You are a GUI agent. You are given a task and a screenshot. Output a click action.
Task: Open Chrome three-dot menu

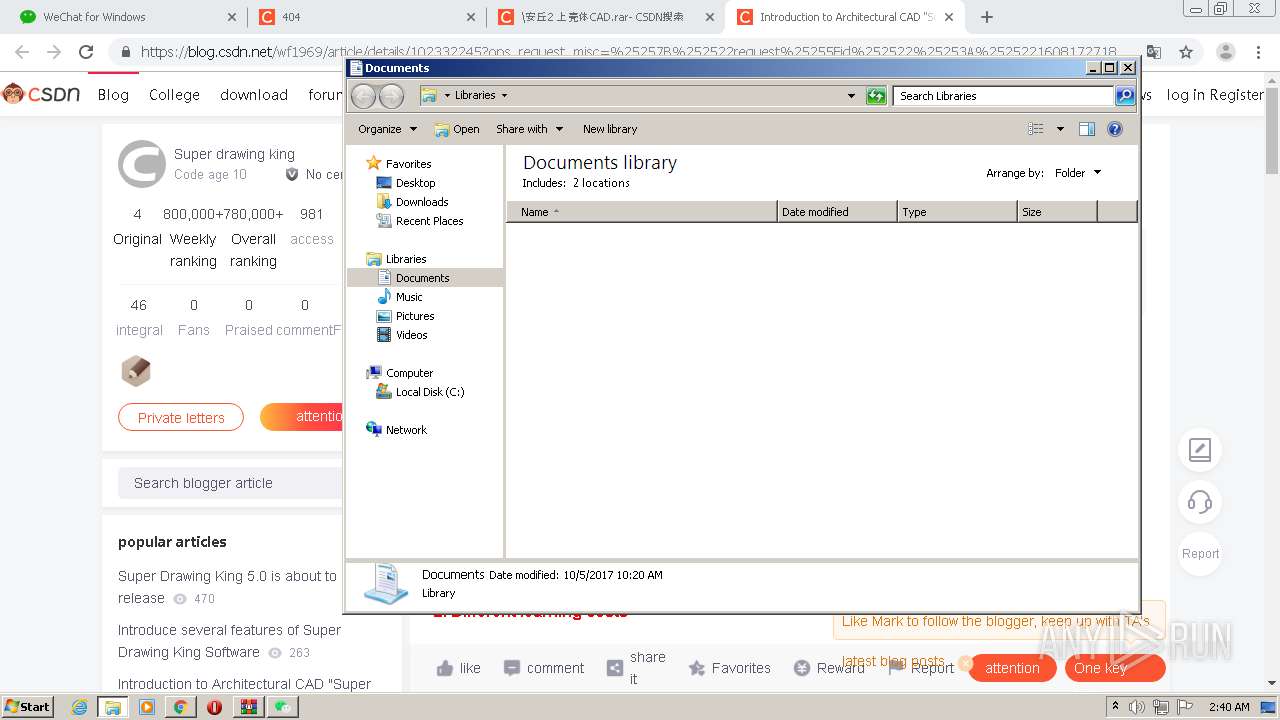pos(1259,52)
